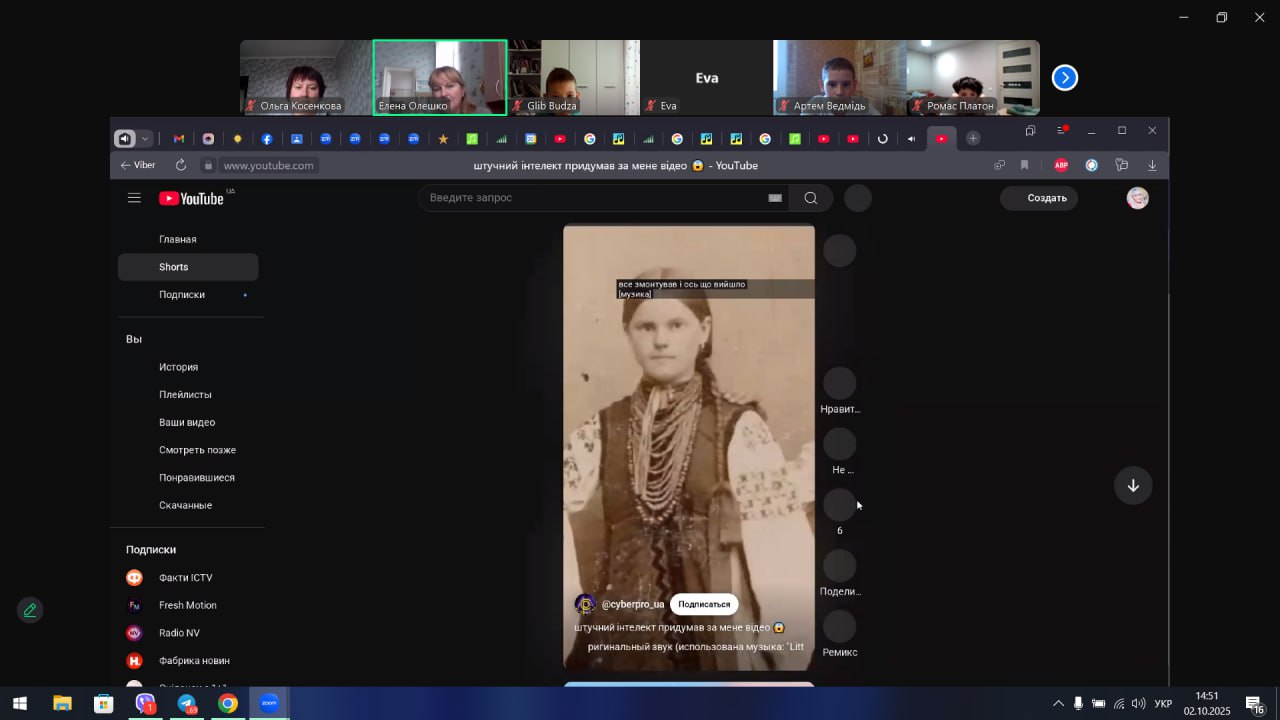Click the Создать button
This screenshot has width=1280, height=720.
1039,198
